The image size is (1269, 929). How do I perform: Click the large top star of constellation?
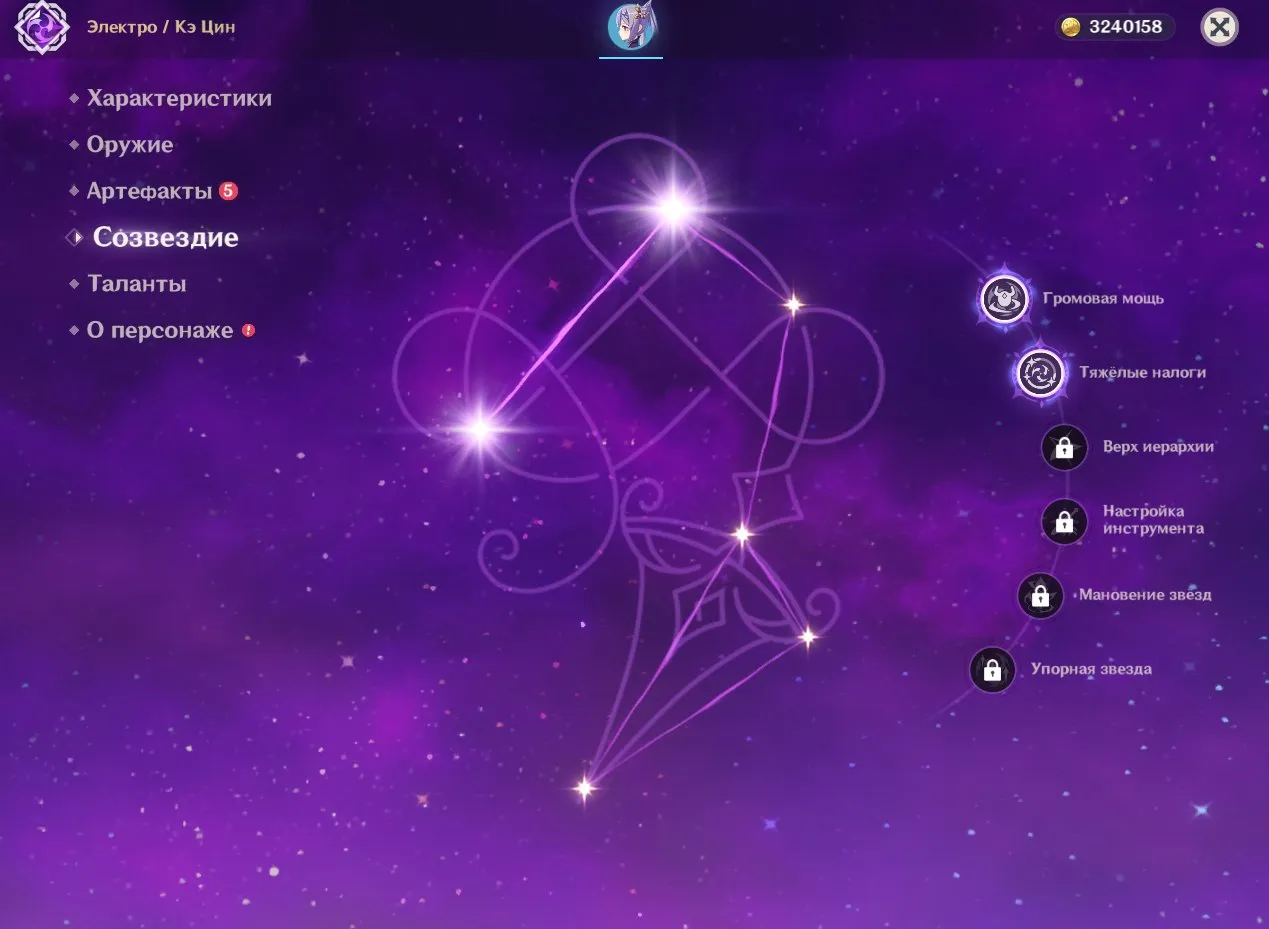point(673,208)
